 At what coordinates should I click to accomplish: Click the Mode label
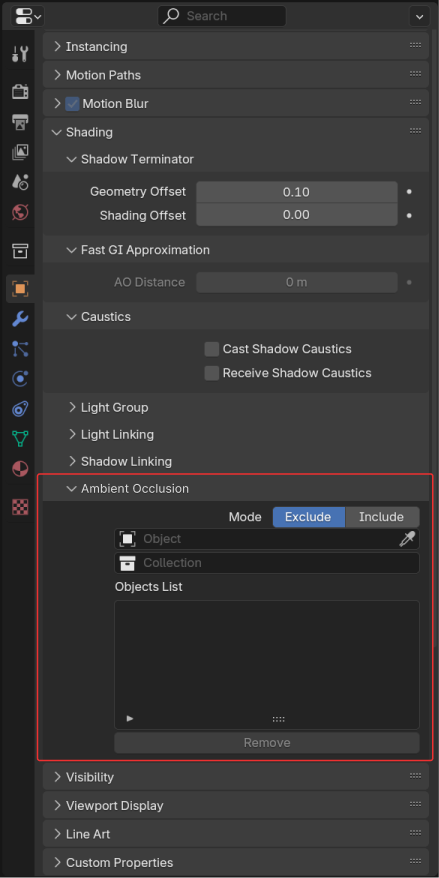tap(245, 517)
